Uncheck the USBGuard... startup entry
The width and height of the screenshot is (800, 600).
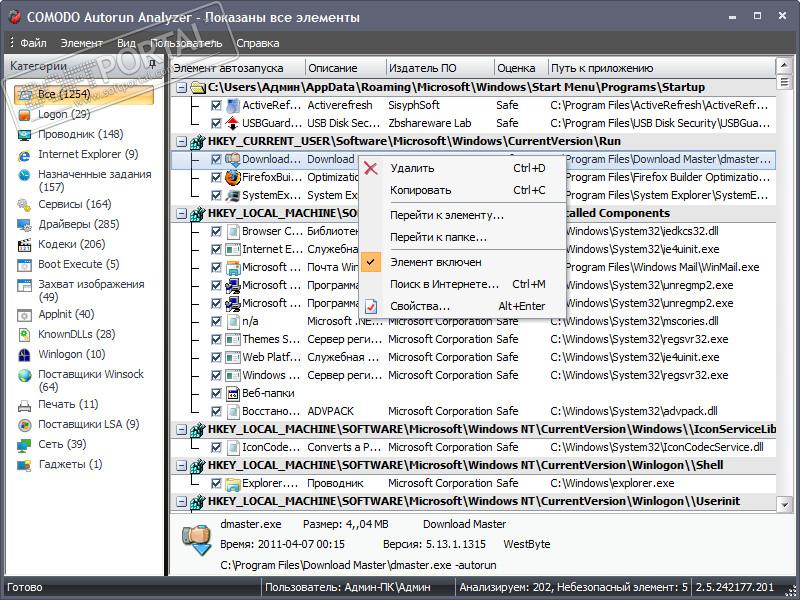click(x=216, y=123)
